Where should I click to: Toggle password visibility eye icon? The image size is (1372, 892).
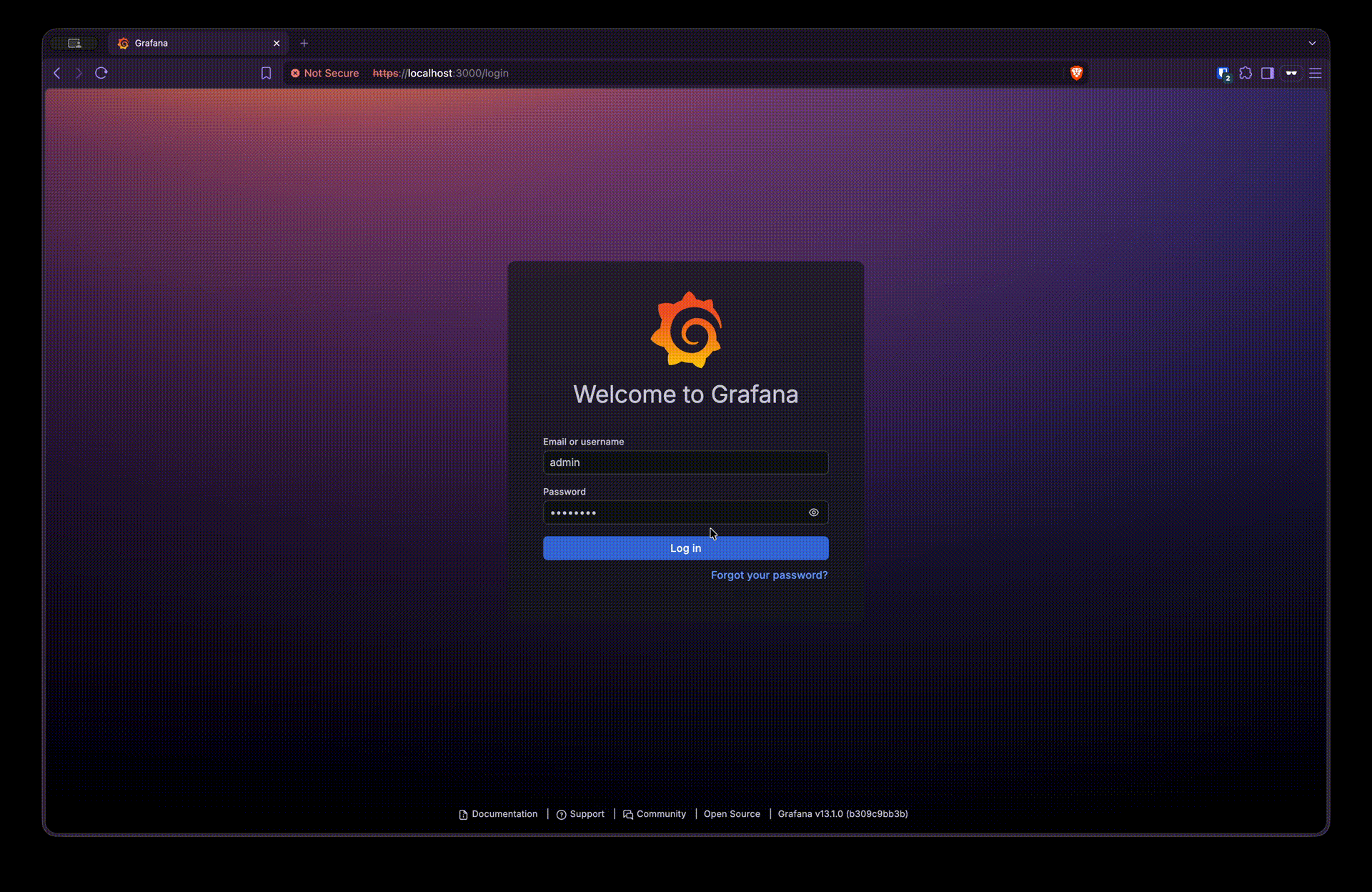click(813, 512)
